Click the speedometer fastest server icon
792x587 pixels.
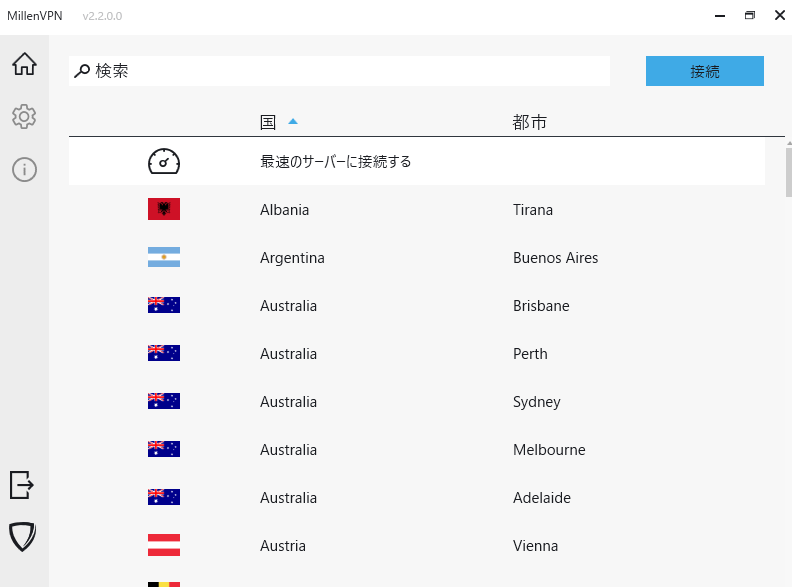[x=163, y=161]
